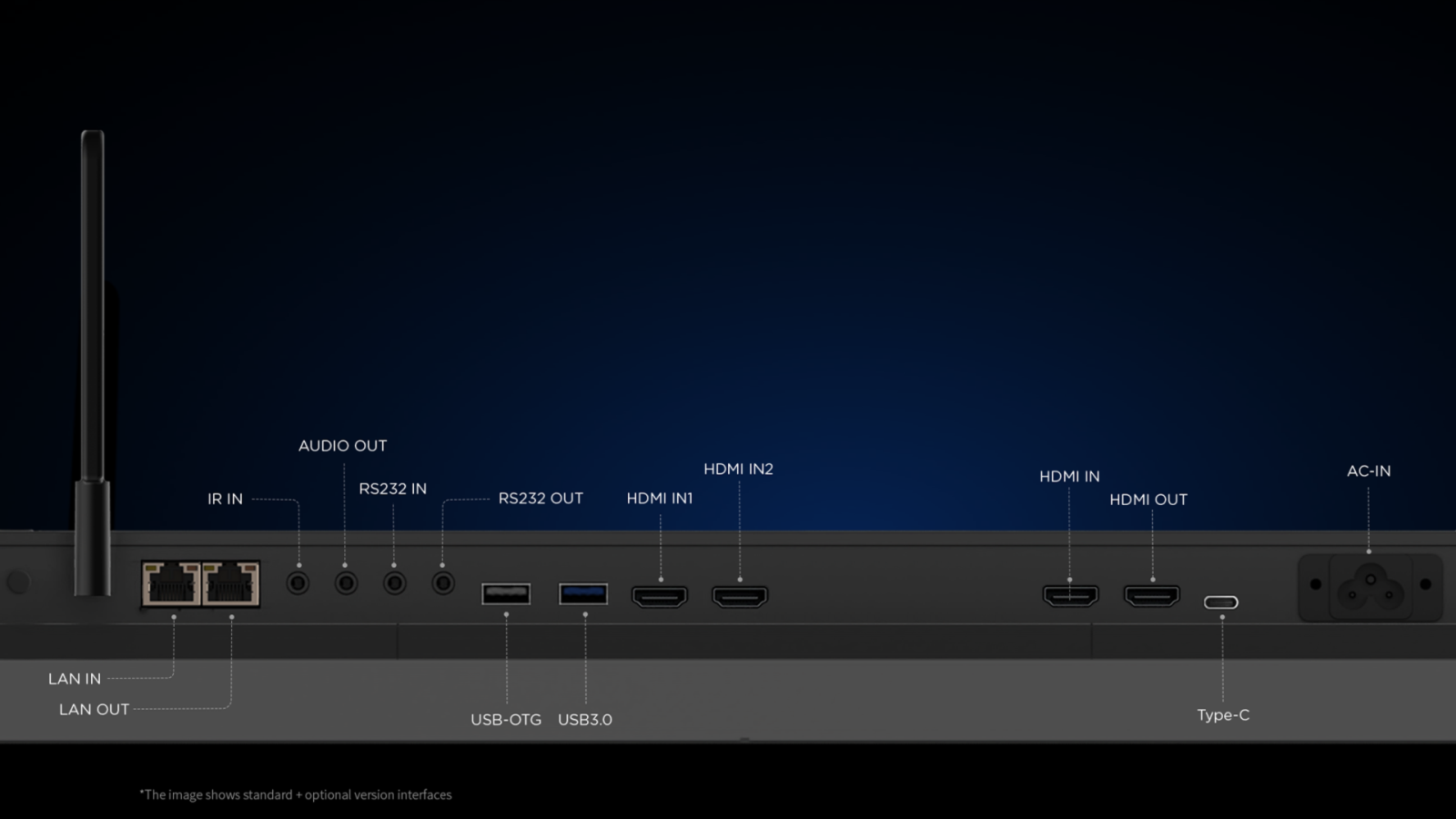Click the IR IN jack

(x=298, y=581)
